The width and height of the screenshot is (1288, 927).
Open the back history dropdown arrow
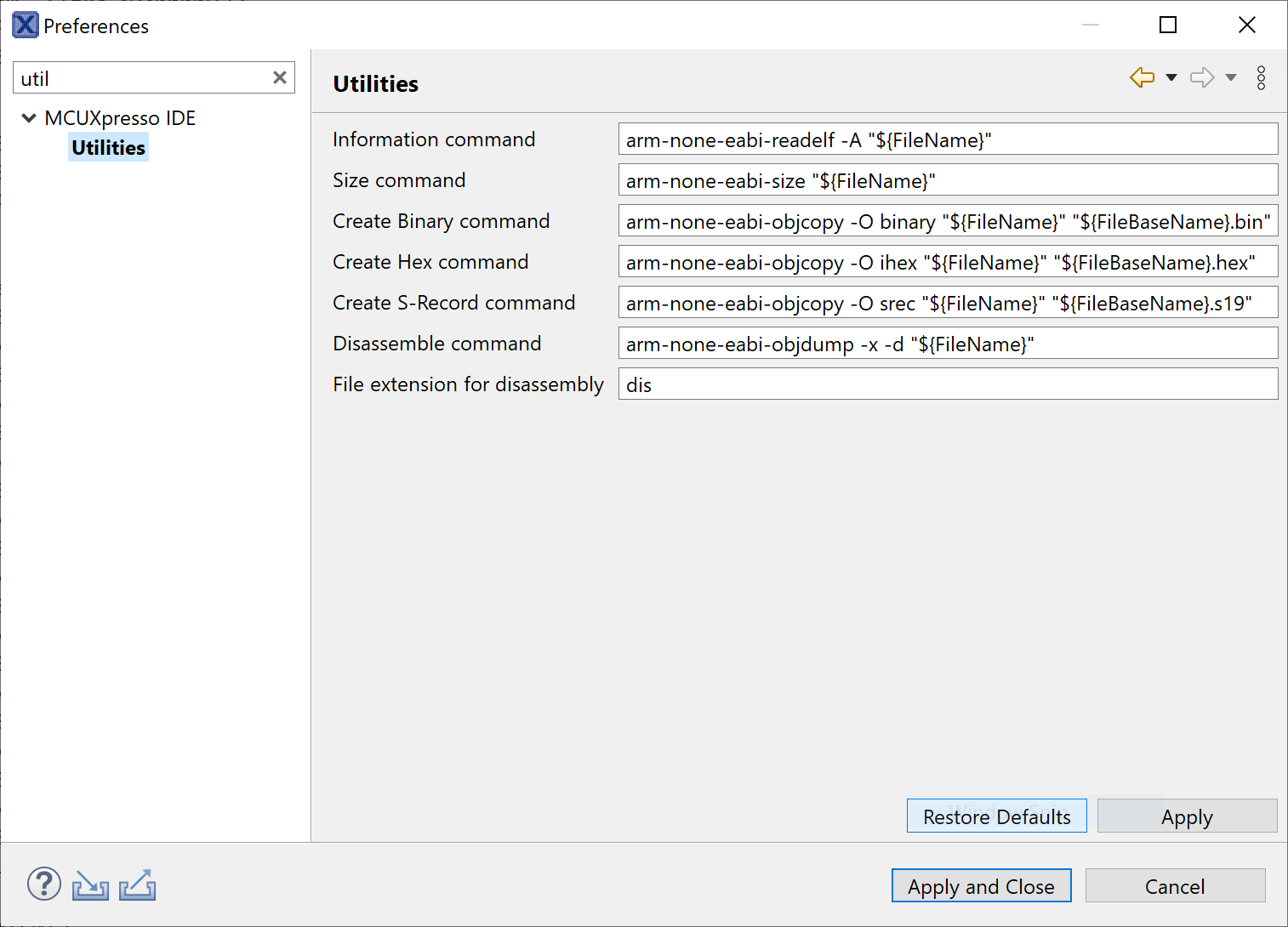[x=1171, y=77]
